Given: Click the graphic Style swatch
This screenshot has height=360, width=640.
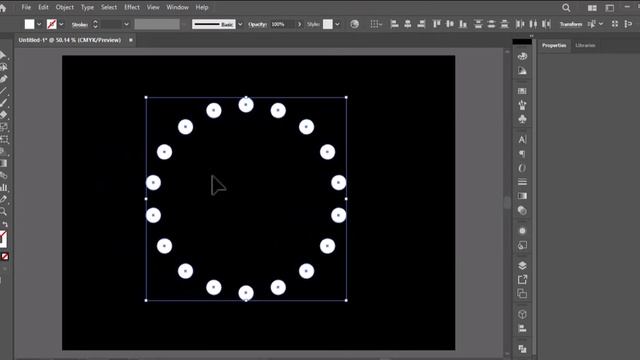Looking at the screenshot, I should 328,24.
